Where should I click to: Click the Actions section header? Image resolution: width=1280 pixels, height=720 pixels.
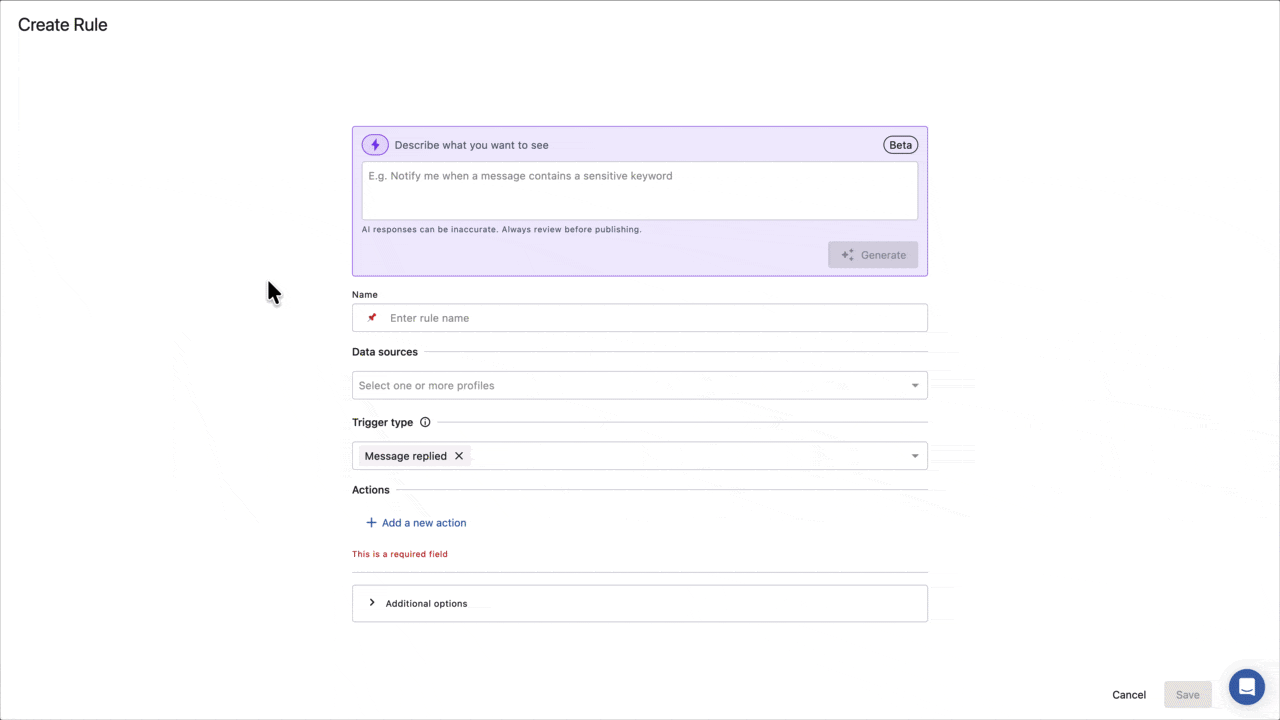[x=370, y=489]
